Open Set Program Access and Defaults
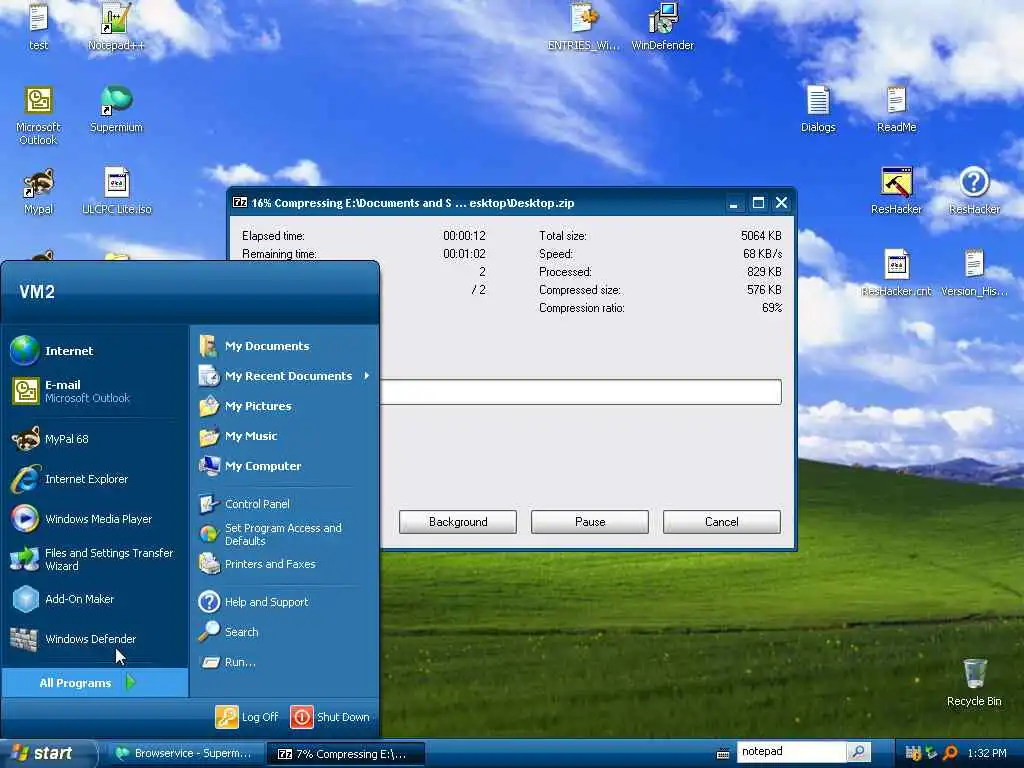Viewport: 1024px width, 768px height. tap(284, 534)
